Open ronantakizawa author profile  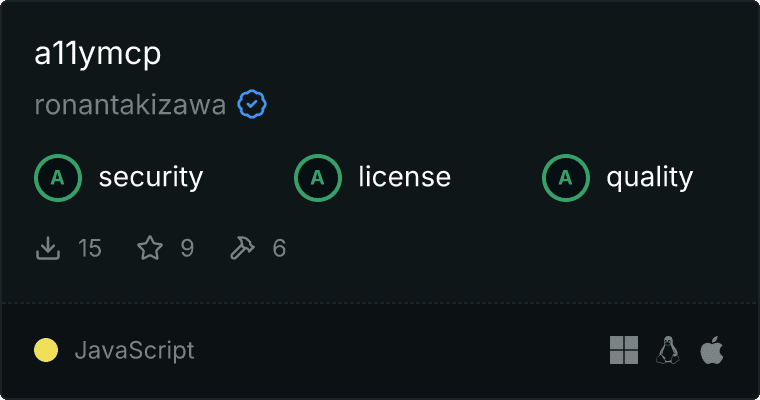130,105
